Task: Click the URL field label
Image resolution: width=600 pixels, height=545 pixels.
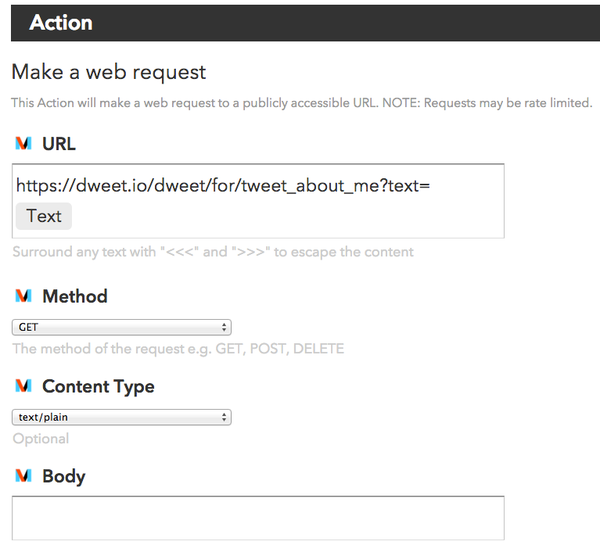Action: pyautogui.click(x=59, y=144)
